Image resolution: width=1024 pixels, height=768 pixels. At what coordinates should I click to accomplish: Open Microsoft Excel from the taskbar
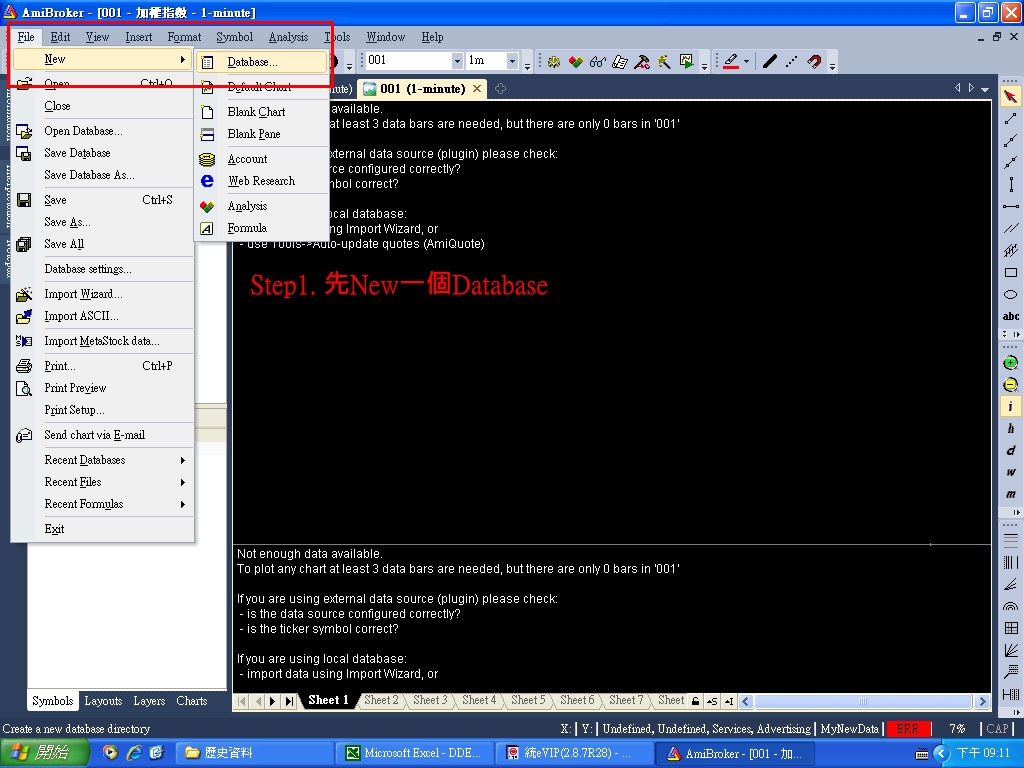pos(416,754)
